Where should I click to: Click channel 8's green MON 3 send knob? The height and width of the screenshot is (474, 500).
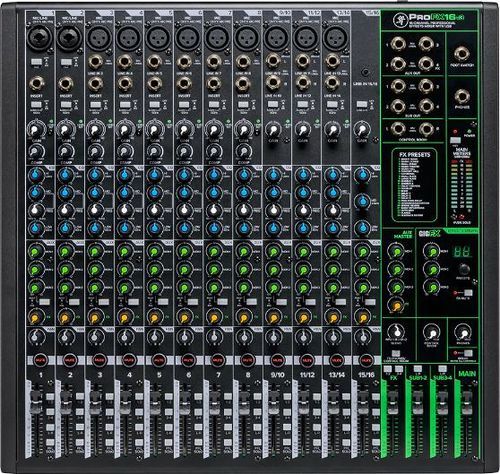point(244,287)
